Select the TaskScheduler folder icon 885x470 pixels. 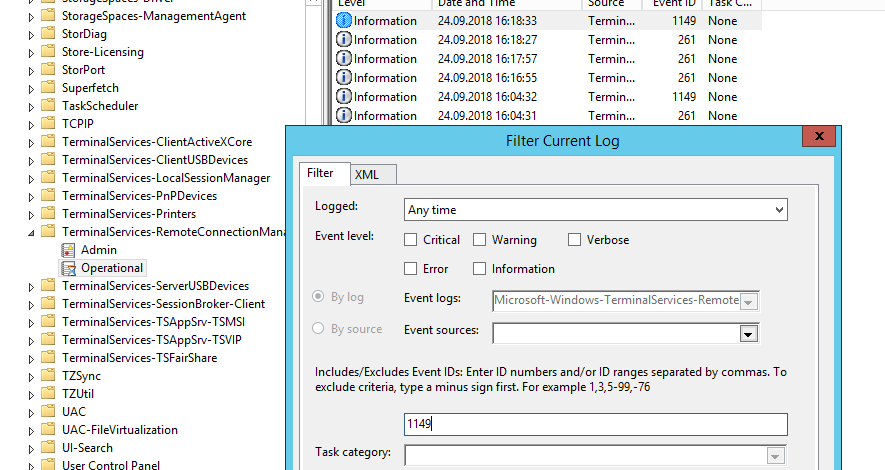pos(49,106)
